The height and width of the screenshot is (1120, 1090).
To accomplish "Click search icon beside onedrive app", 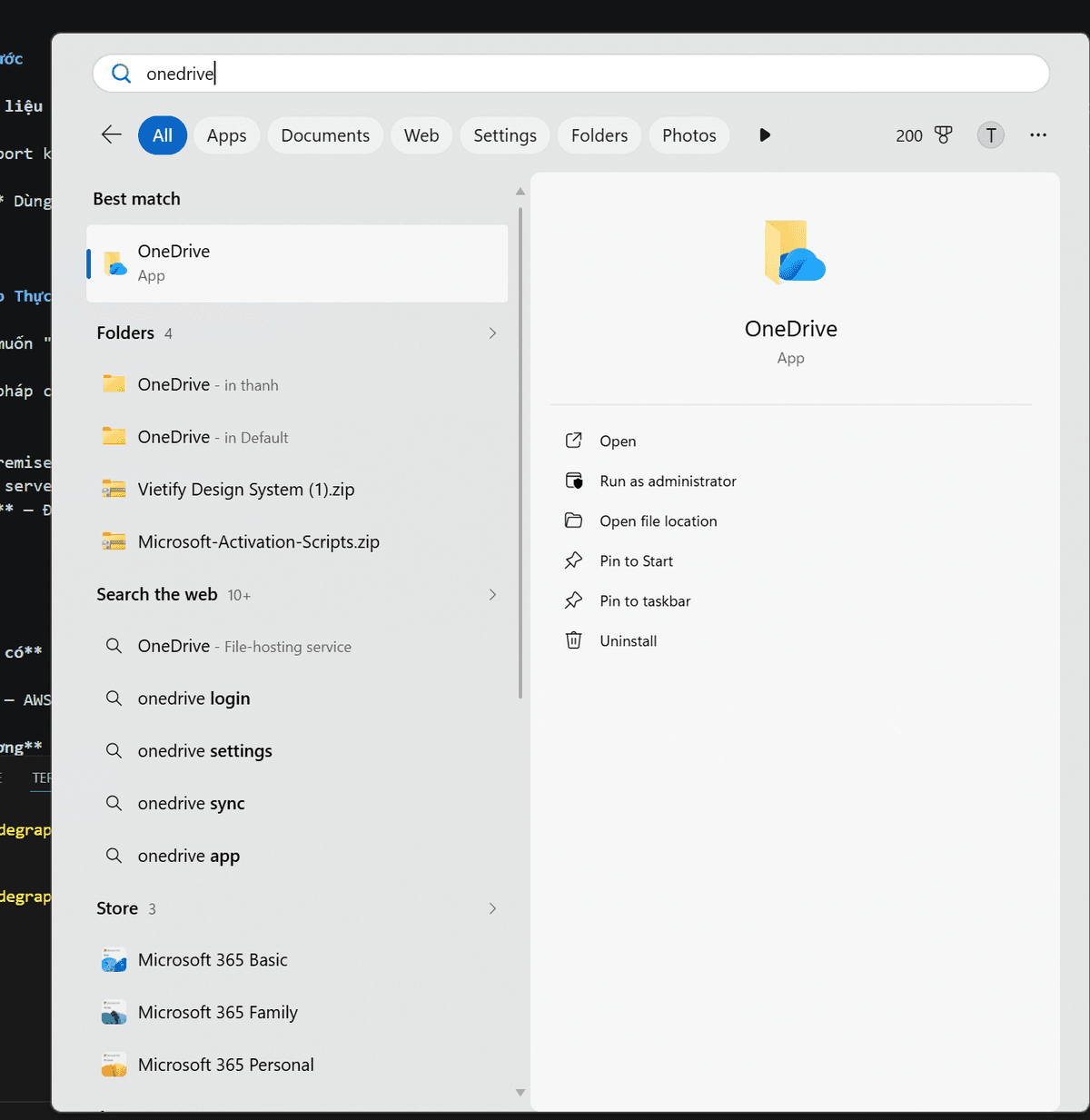I will (114, 857).
